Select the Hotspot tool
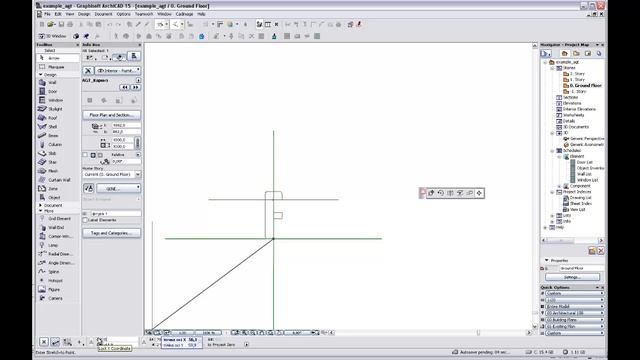 pos(58,281)
